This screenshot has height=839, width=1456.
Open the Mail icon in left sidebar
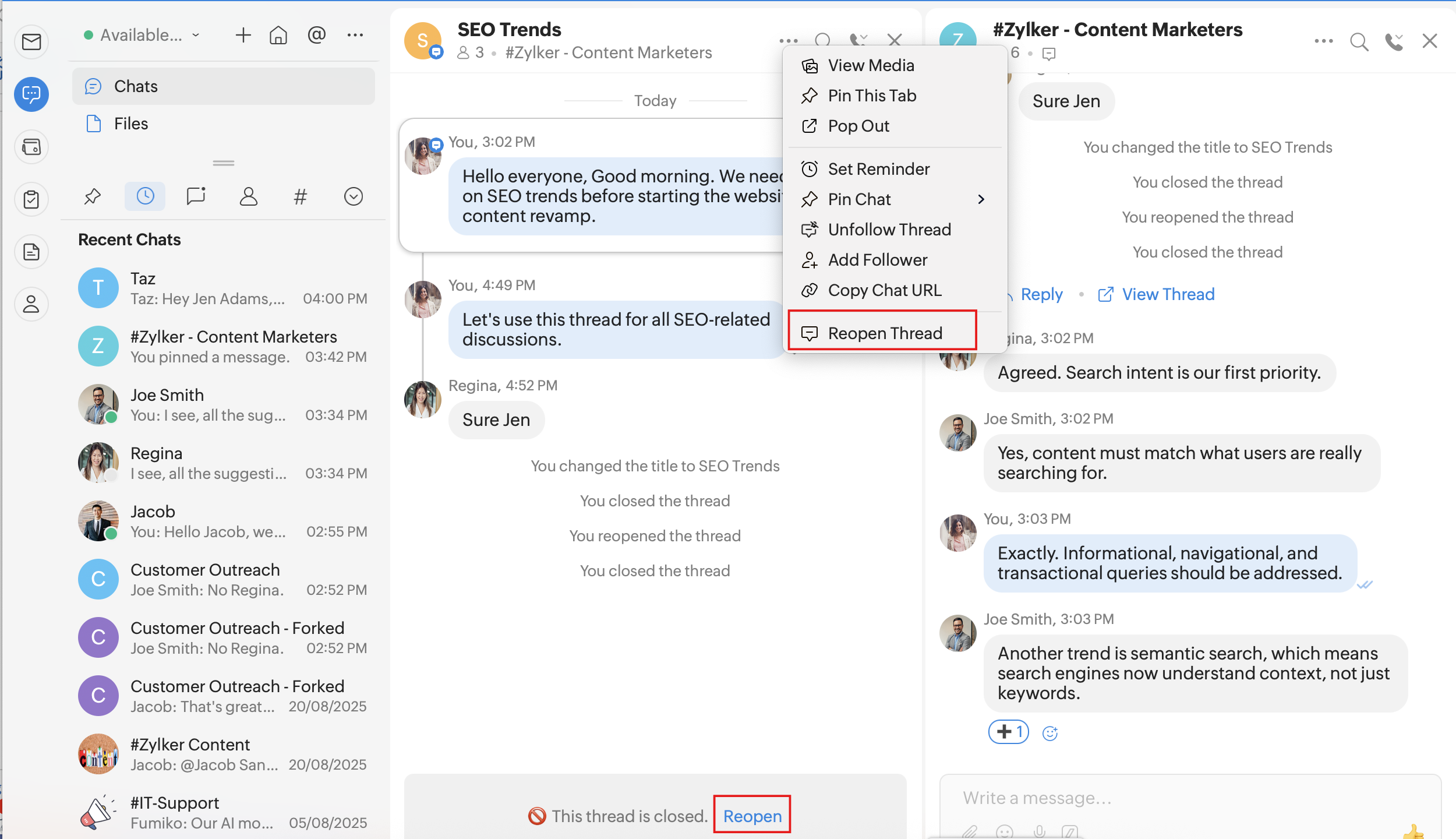(31, 42)
